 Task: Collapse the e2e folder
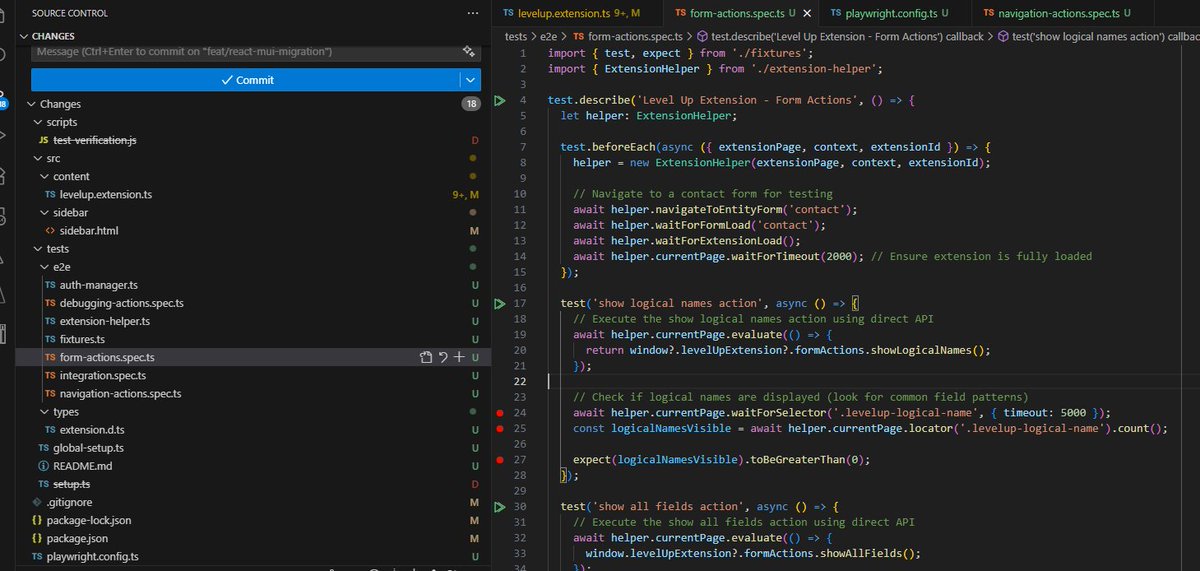coord(44,267)
